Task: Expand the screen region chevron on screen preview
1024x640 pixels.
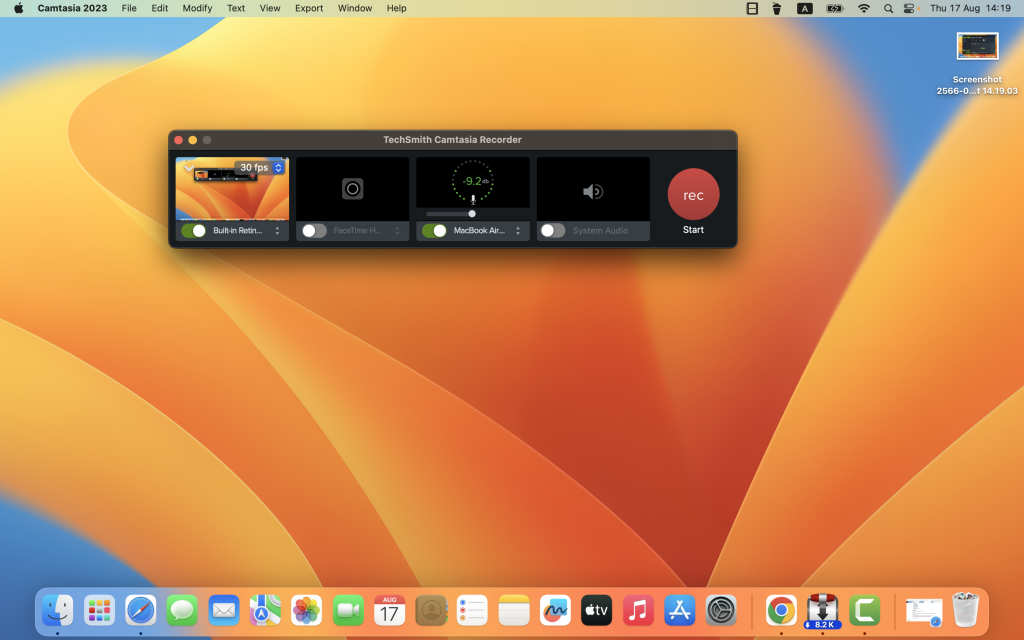Action: point(189,168)
